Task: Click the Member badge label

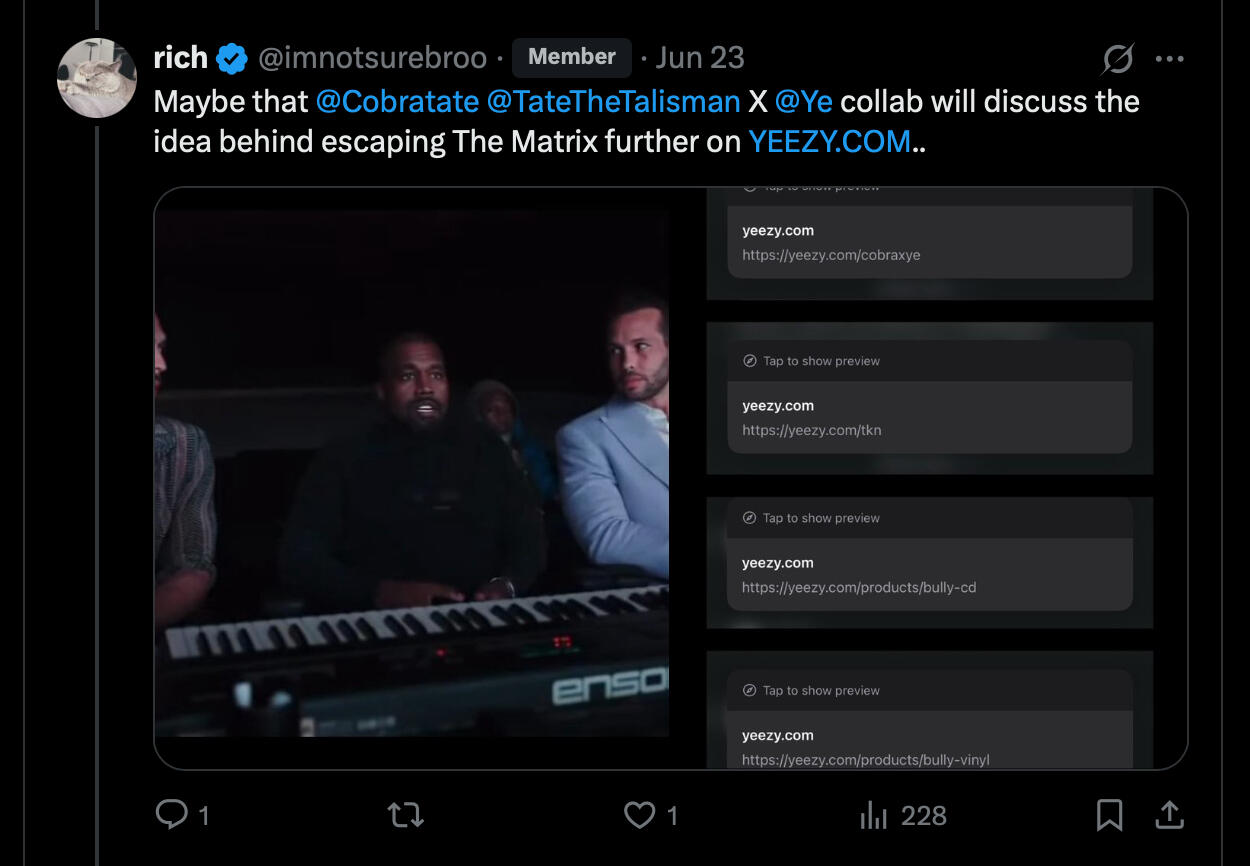Action: pyautogui.click(x=571, y=57)
